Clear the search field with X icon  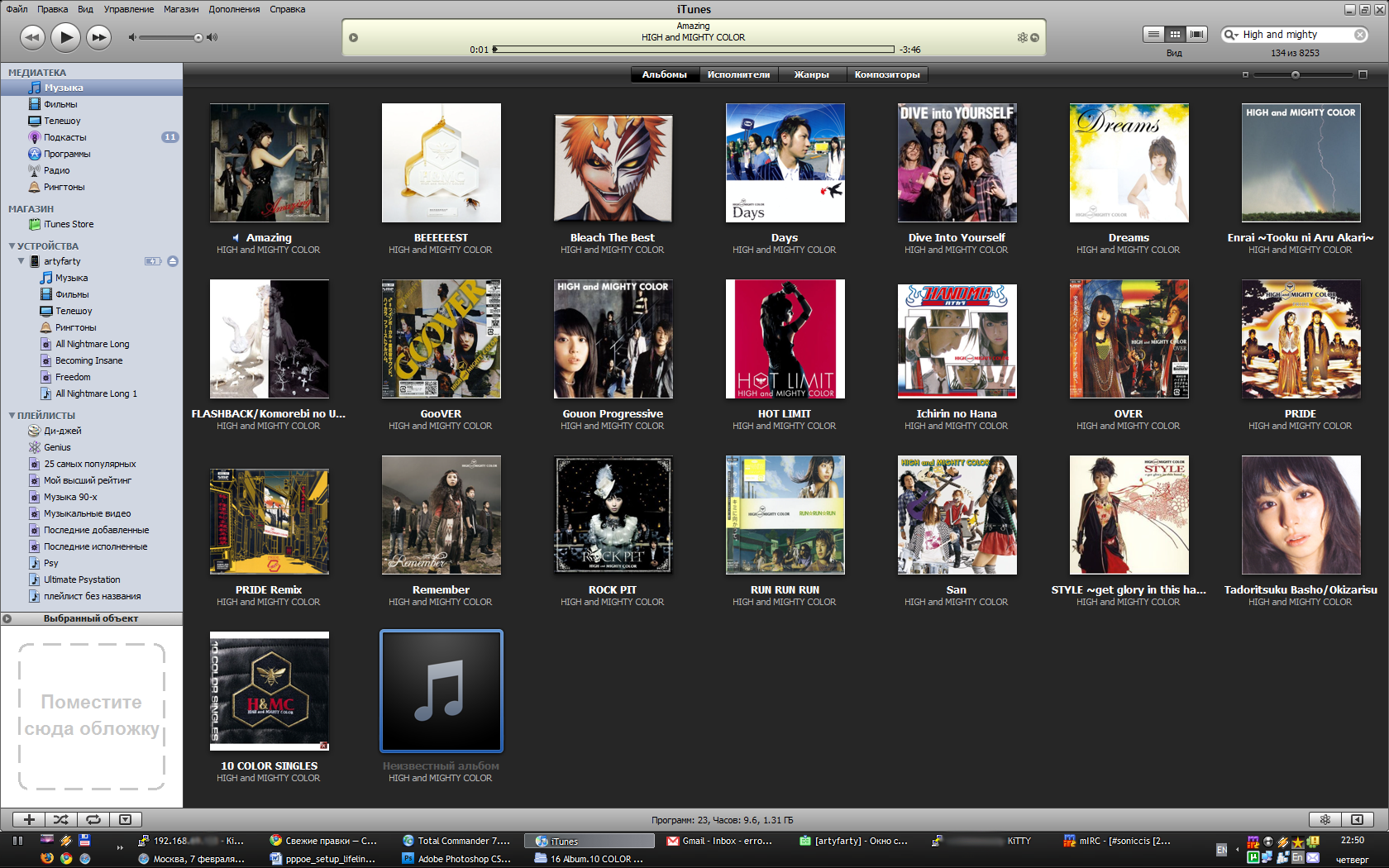[1359, 35]
